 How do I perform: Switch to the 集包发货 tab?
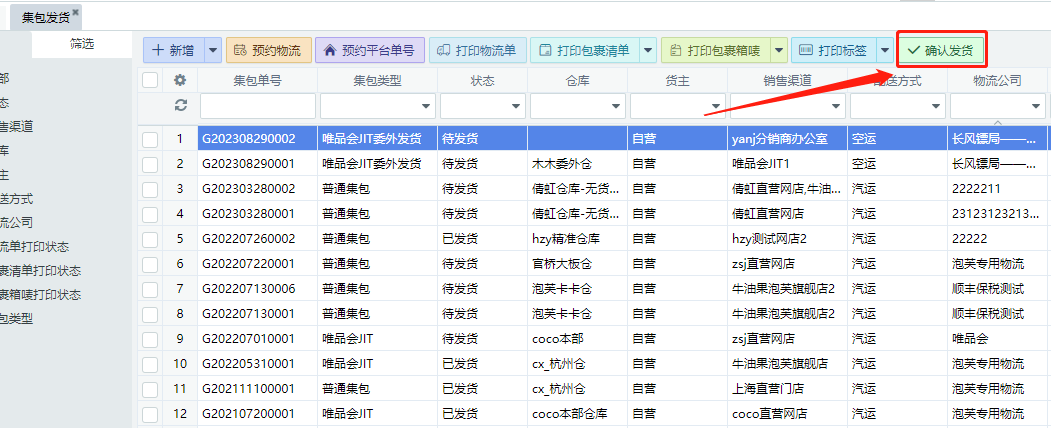44,16
